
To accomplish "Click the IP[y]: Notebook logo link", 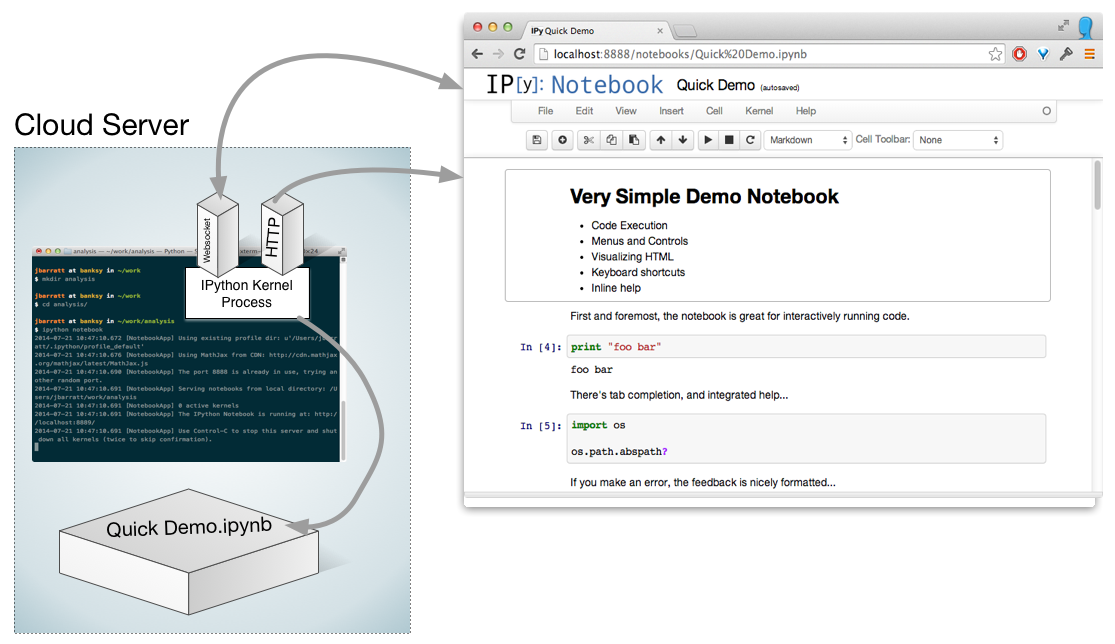I will tap(575, 85).
